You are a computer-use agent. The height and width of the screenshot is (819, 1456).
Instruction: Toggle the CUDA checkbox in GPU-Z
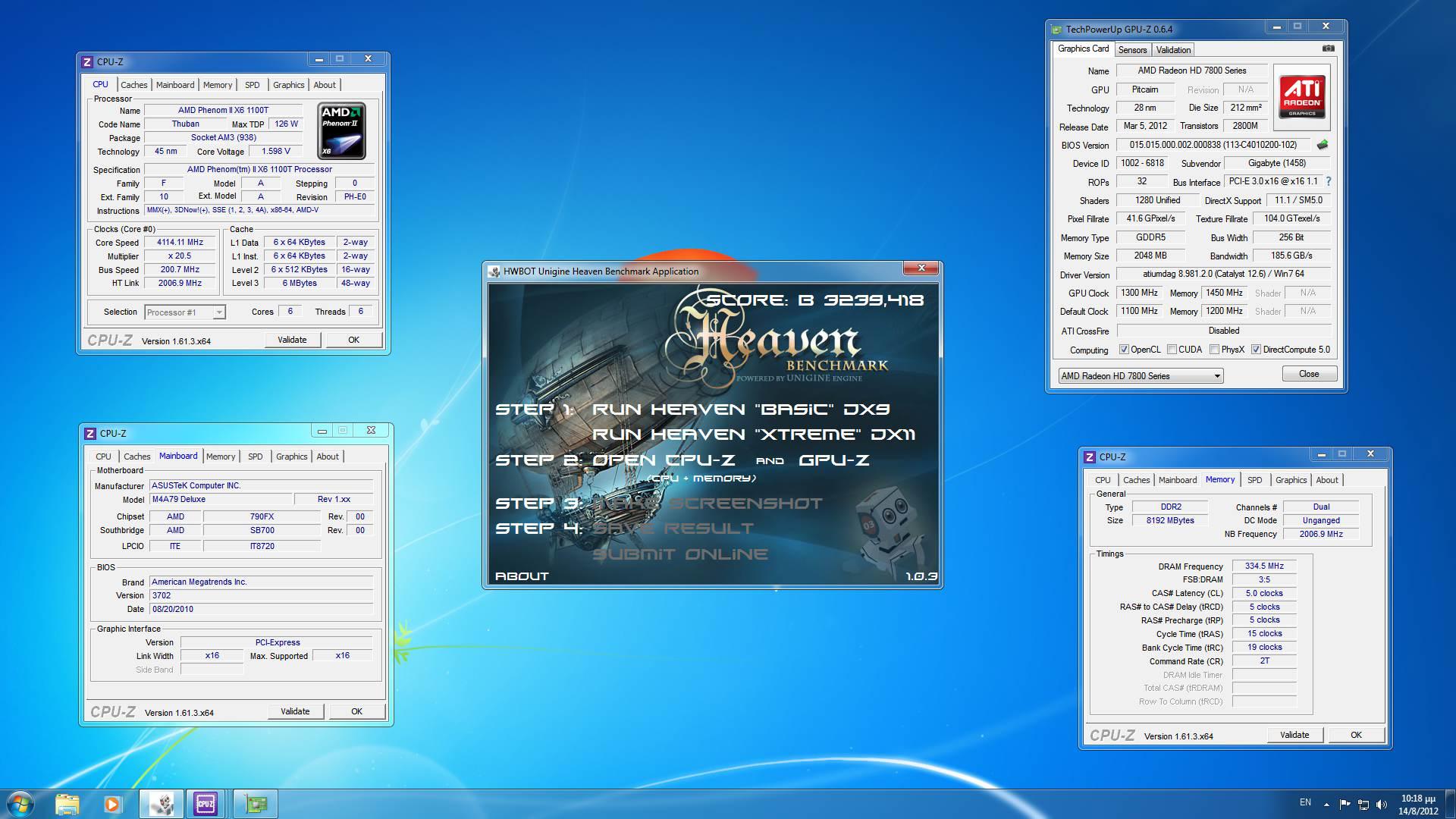click(x=1172, y=350)
